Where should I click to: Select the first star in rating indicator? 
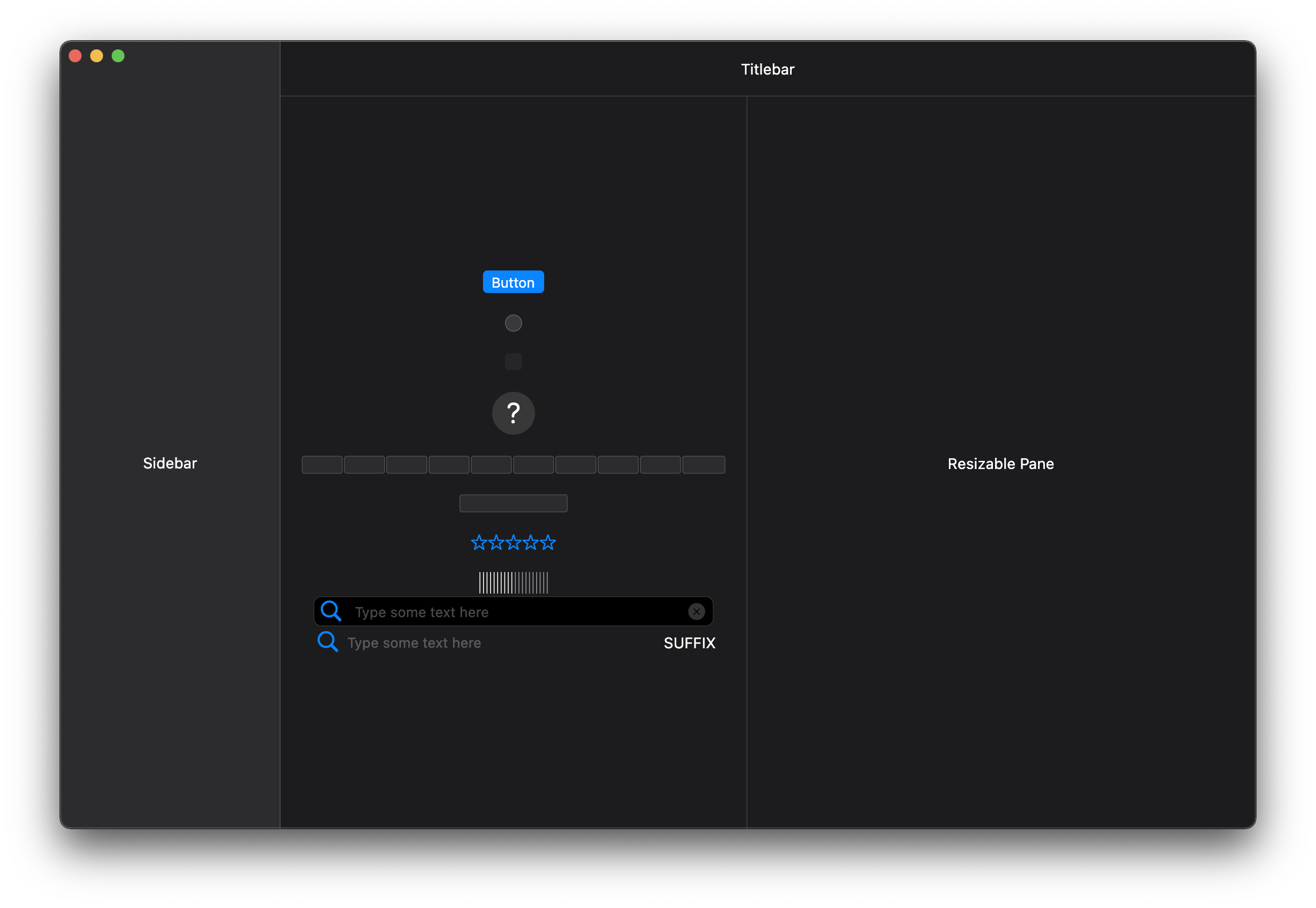coord(479,542)
